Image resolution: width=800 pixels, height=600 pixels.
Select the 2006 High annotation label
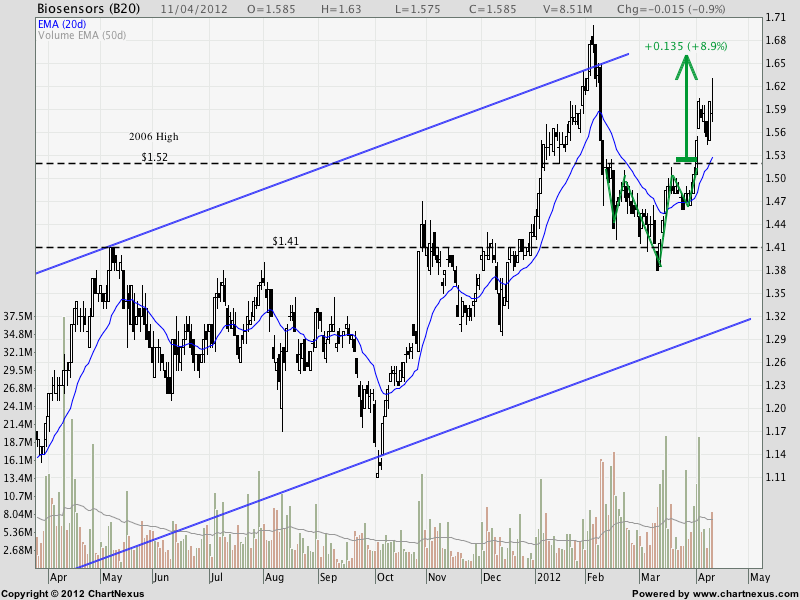pos(153,136)
